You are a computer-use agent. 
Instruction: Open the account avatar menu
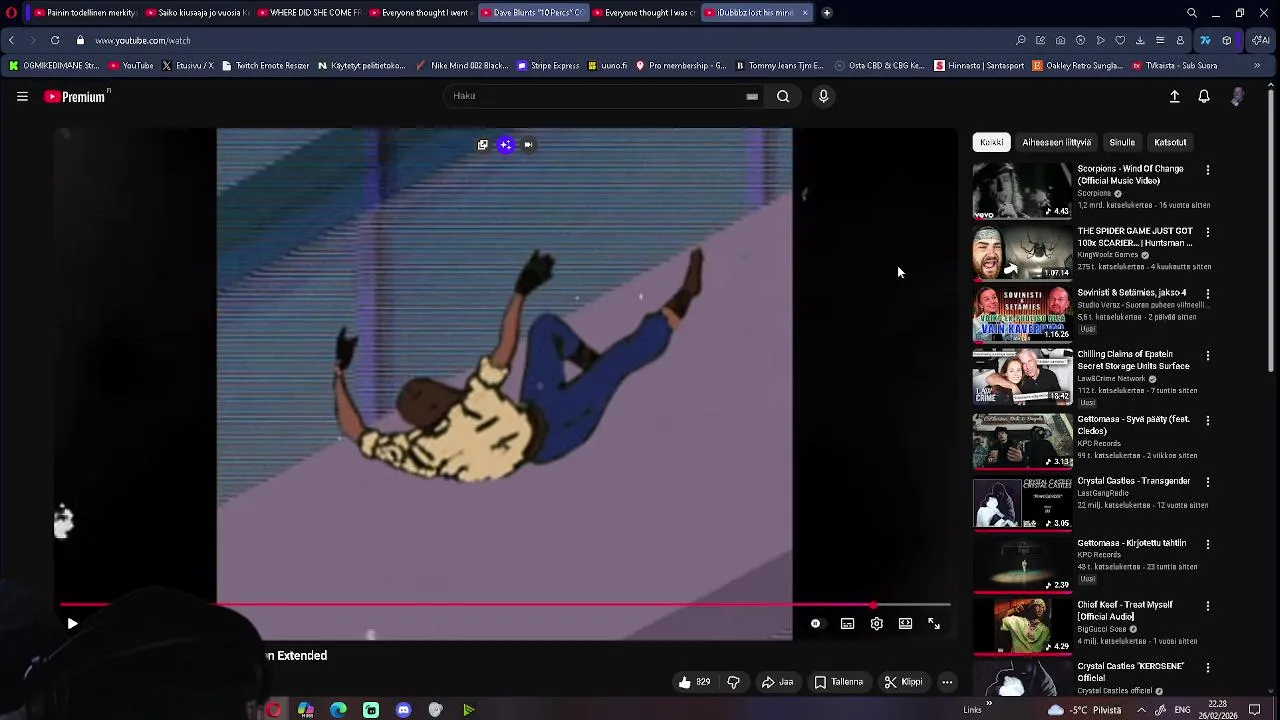click(1238, 97)
